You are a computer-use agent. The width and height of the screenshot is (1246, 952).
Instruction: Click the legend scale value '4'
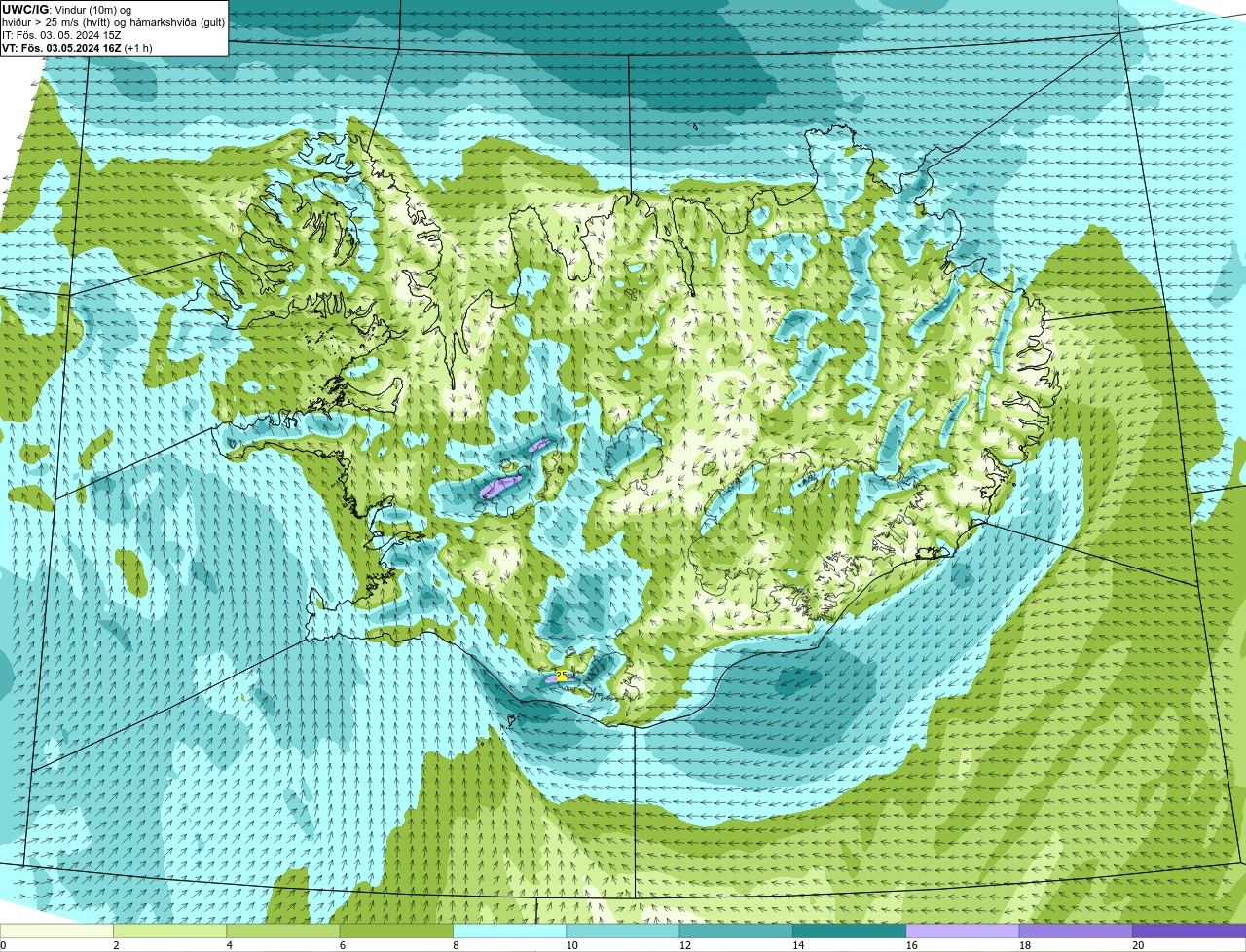pyautogui.click(x=230, y=945)
